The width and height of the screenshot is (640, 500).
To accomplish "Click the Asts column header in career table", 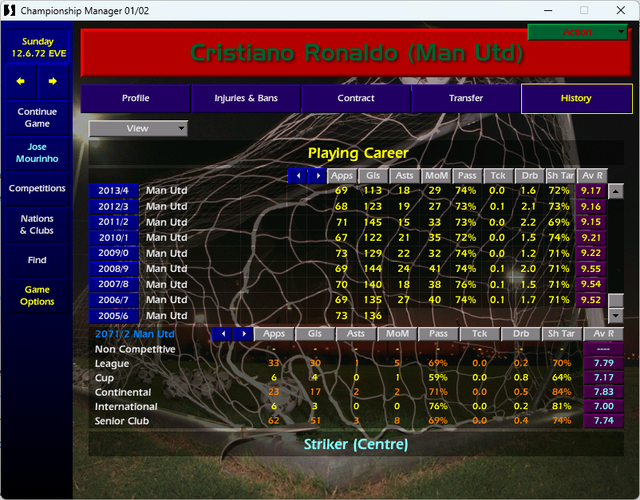I will pyautogui.click(x=404, y=176).
